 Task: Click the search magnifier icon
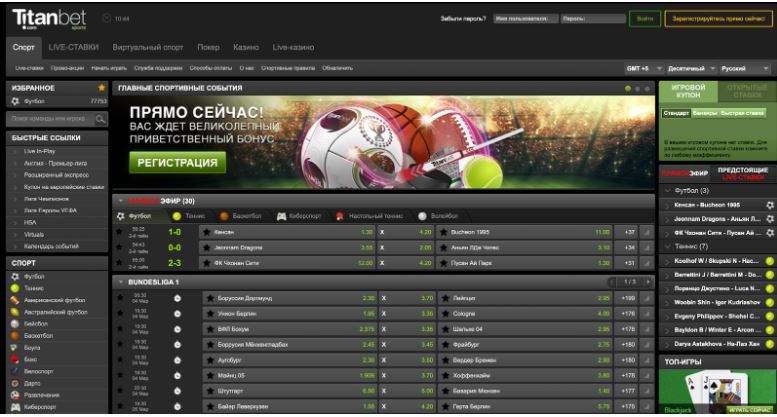[x=101, y=118]
